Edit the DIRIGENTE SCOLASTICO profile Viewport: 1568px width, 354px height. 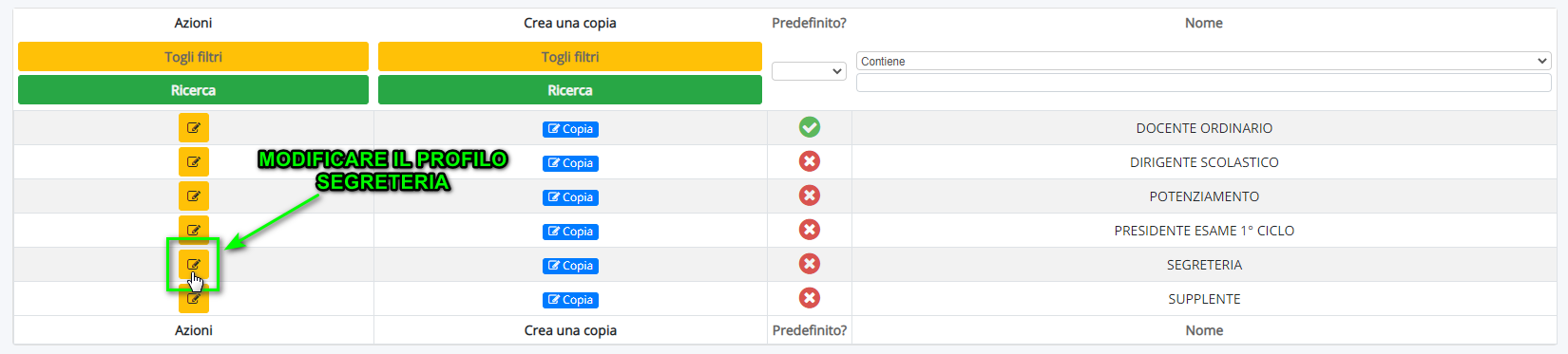click(194, 162)
